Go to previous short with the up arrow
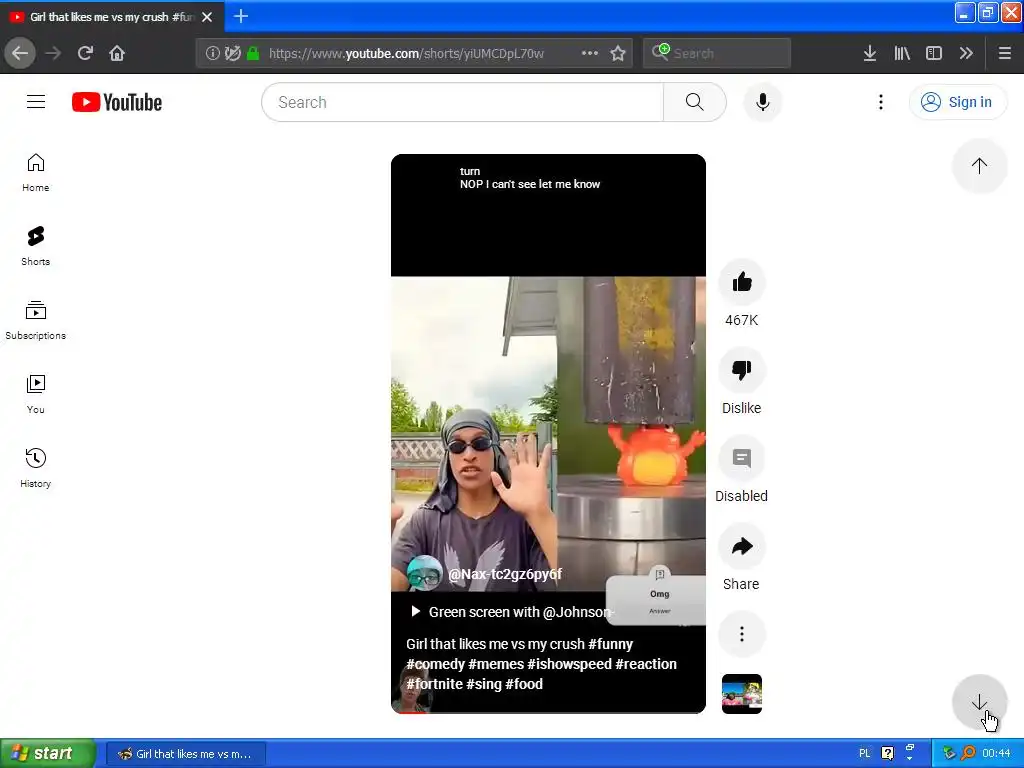1024x768 pixels. pos(979,166)
